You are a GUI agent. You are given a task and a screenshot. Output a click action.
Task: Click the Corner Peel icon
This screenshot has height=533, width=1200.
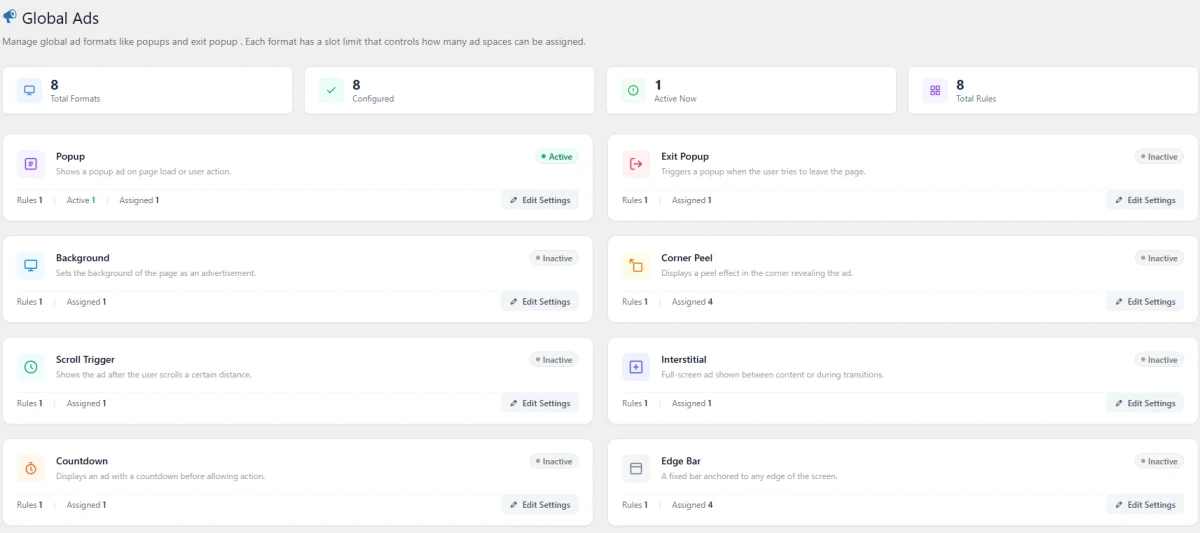coord(635,265)
